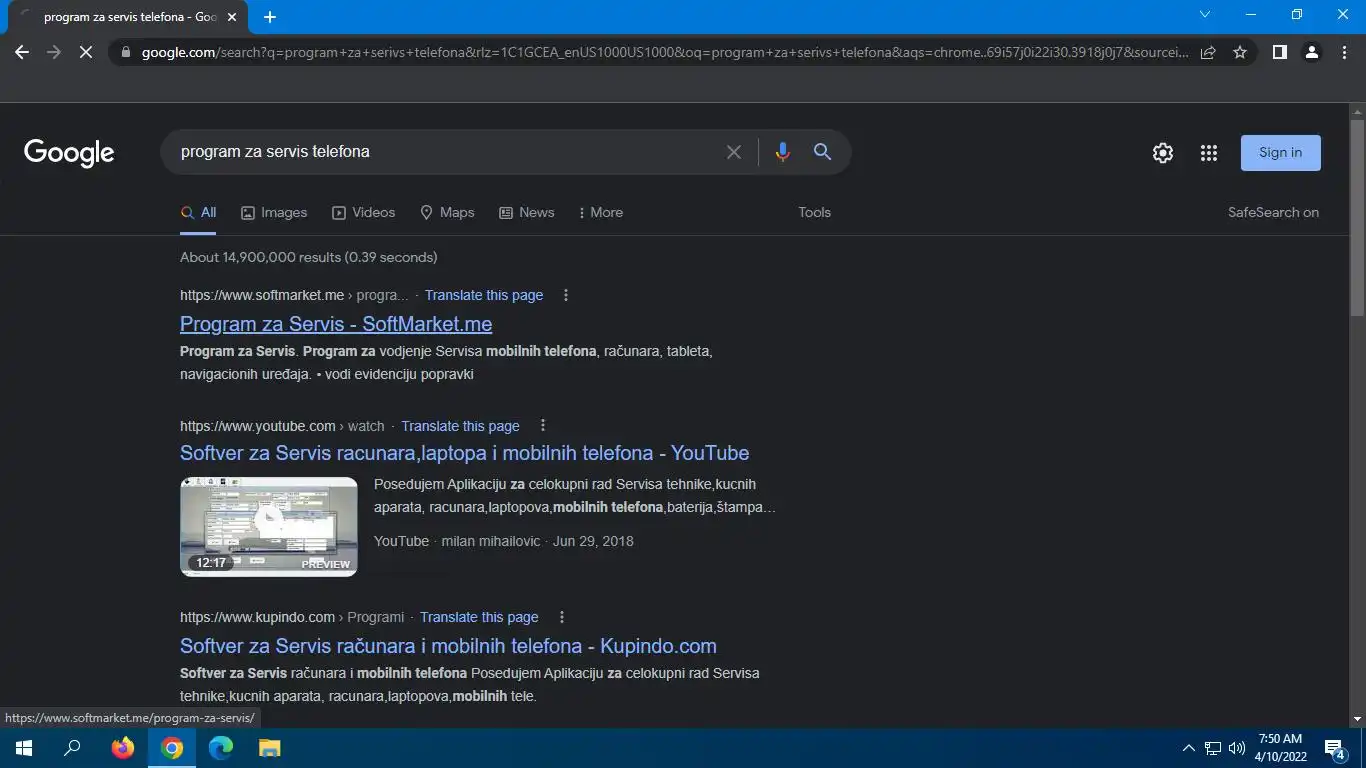Viewport: 1366px width, 768px height.
Task: Focus the Chrome address bar URL
Action: 664,52
